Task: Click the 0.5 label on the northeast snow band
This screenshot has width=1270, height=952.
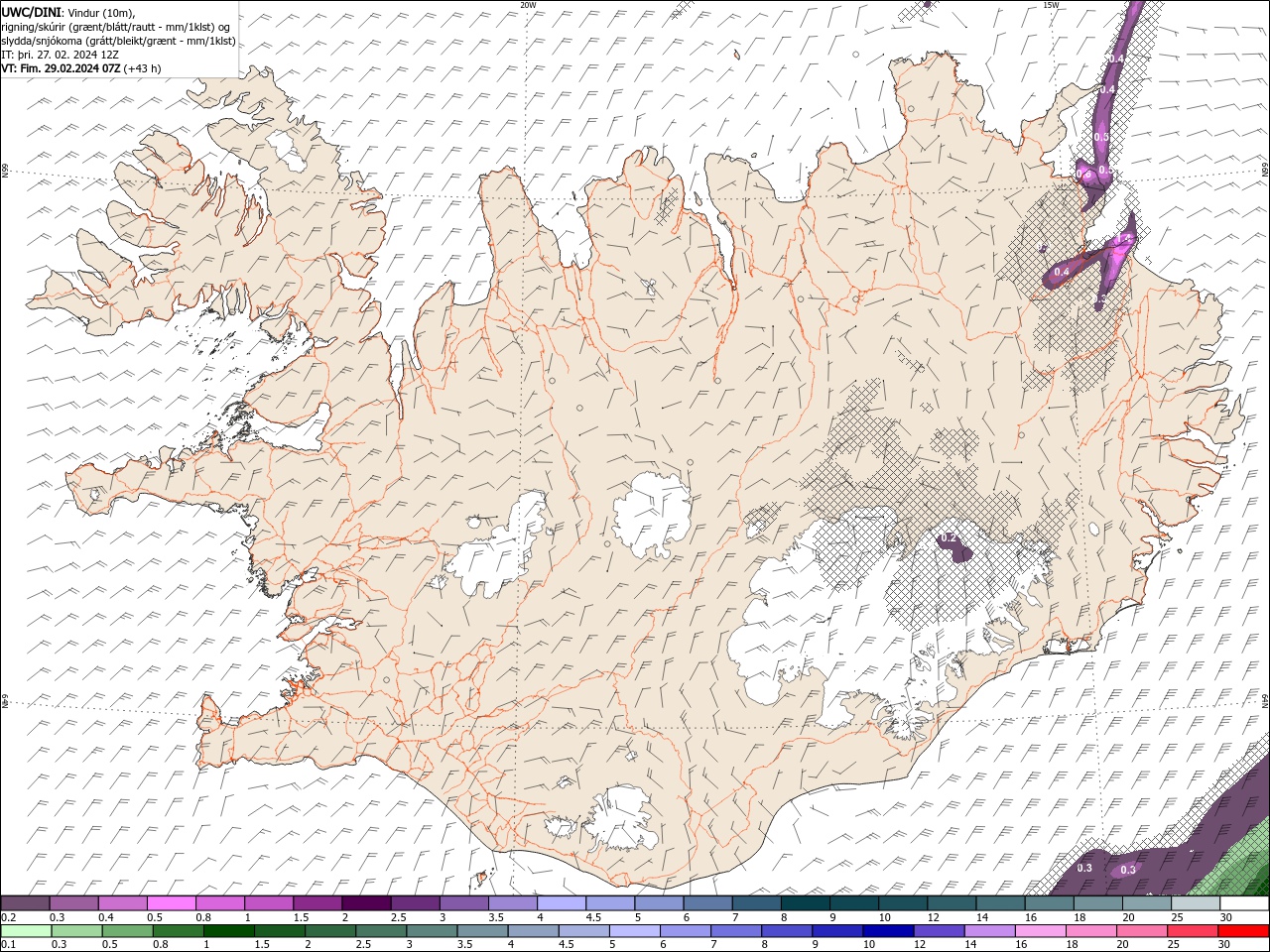Action: [x=1101, y=137]
